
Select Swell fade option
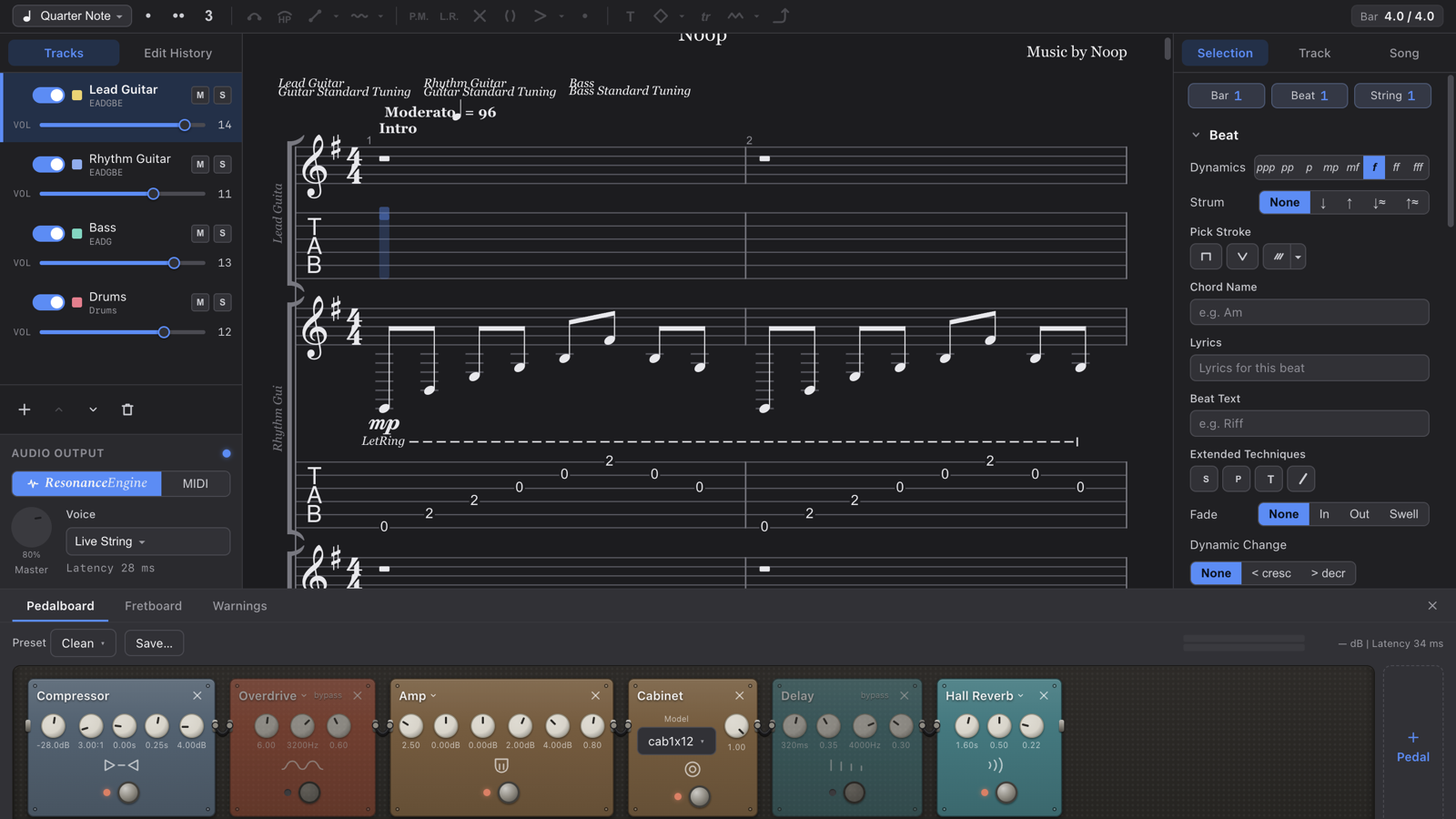pos(1403,514)
